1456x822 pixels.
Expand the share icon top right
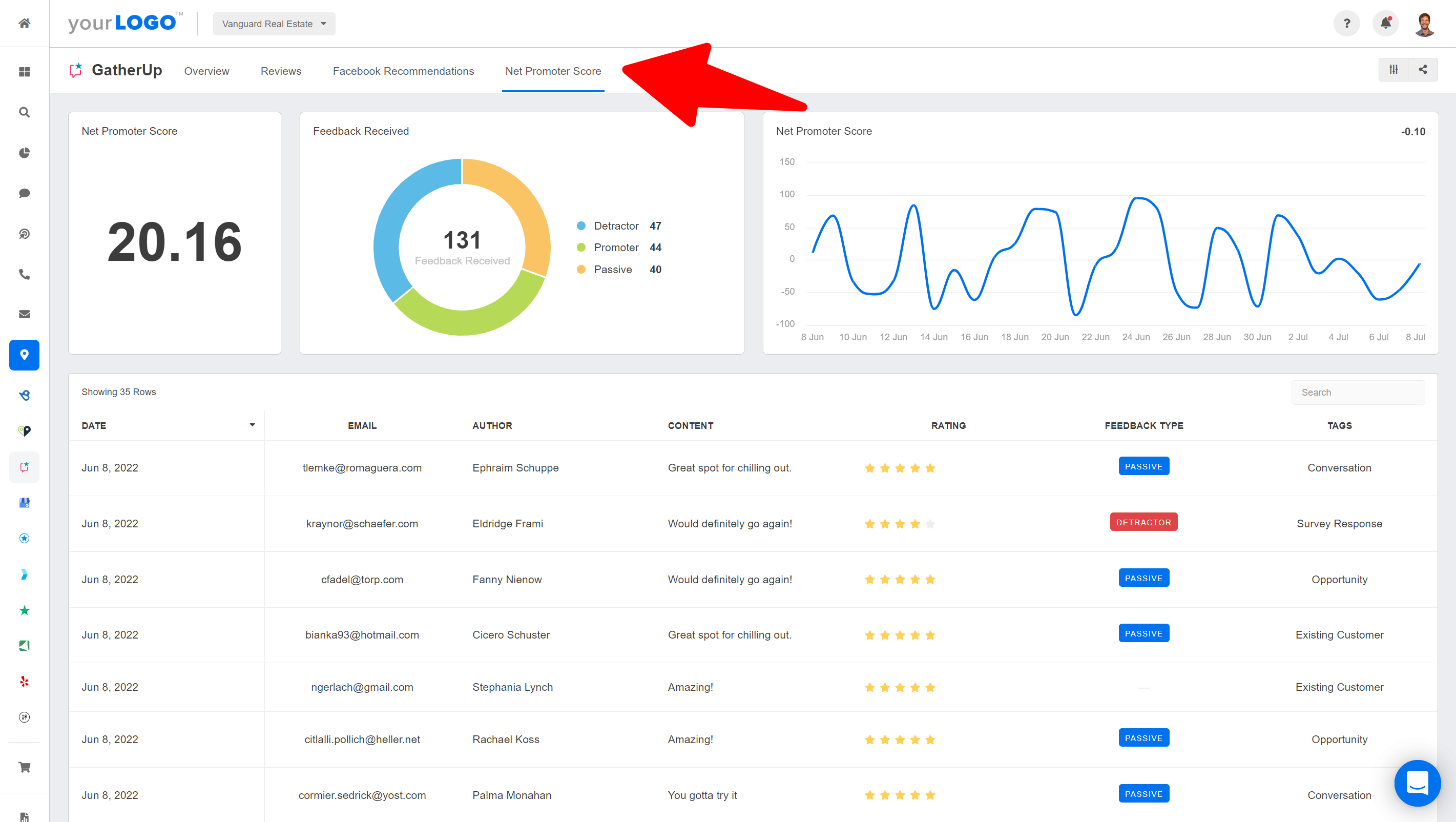click(1423, 70)
